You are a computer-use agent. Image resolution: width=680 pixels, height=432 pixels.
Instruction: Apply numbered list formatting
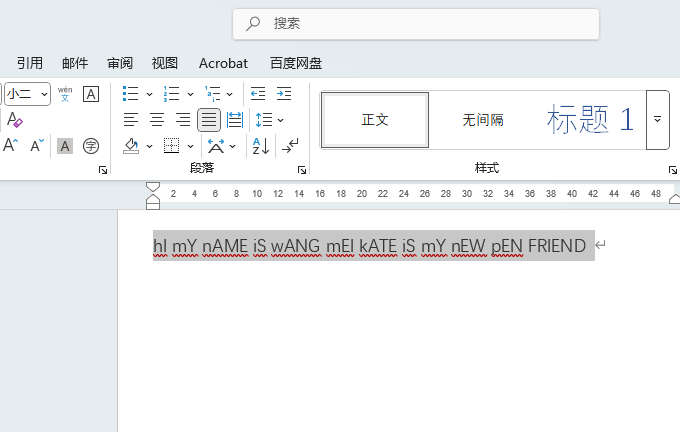(172, 94)
